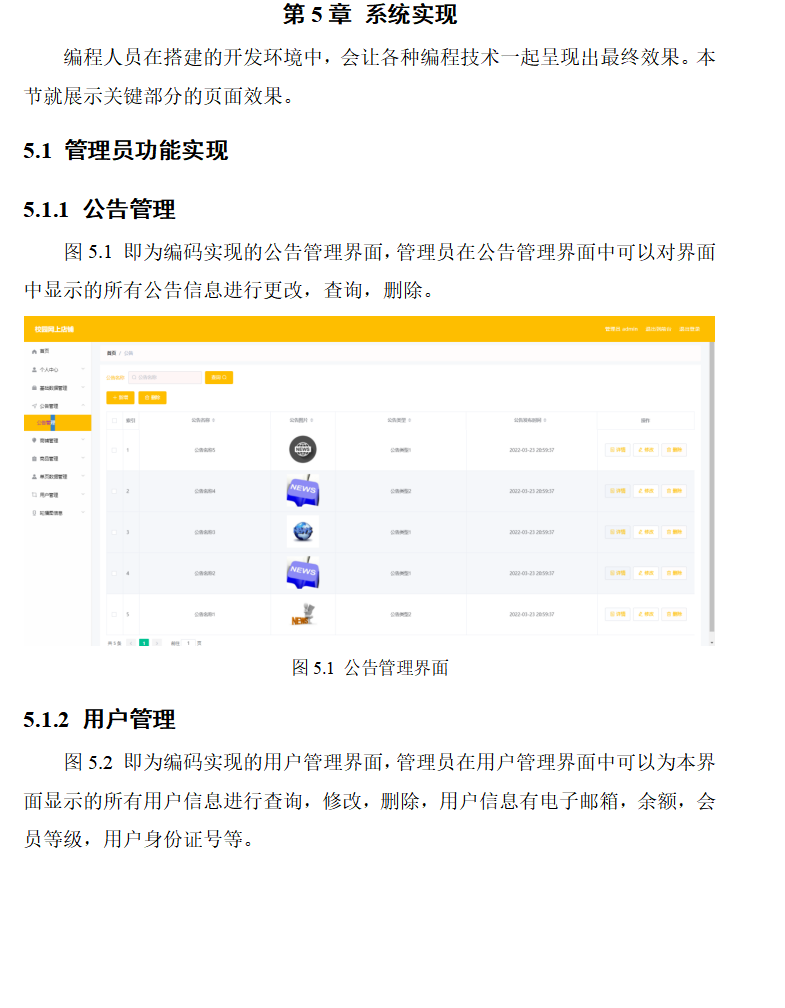Expand the 个人中心 sidebar menu
The height and width of the screenshot is (1008, 785).
click(x=83, y=369)
